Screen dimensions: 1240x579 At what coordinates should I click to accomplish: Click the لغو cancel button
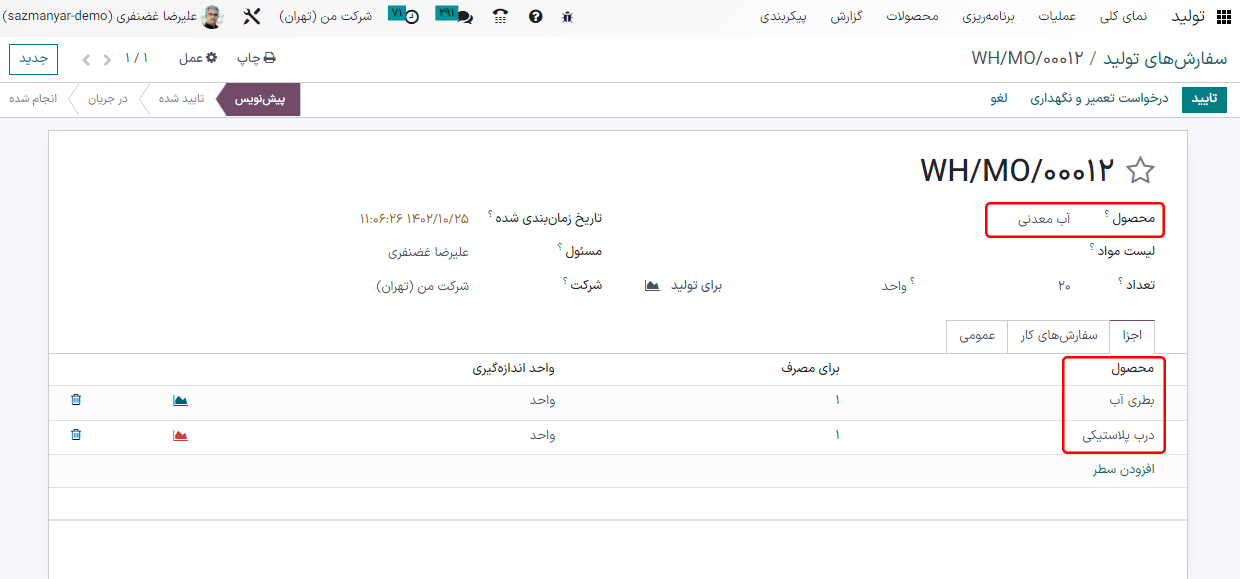[x=999, y=99]
